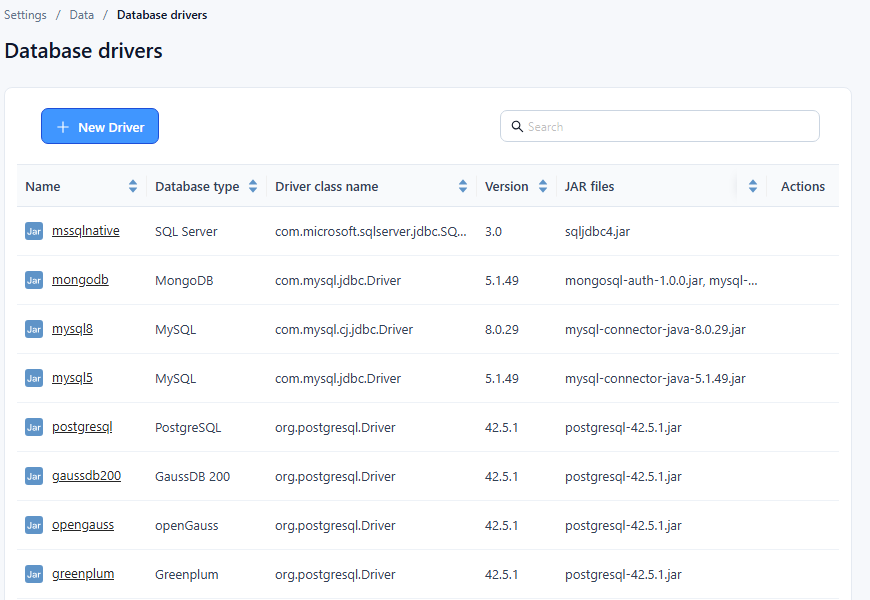Click the Jar icon beside postgresql
Viewport: 870px width, 600px height.
pyautogui.click(x=34, y=427)
